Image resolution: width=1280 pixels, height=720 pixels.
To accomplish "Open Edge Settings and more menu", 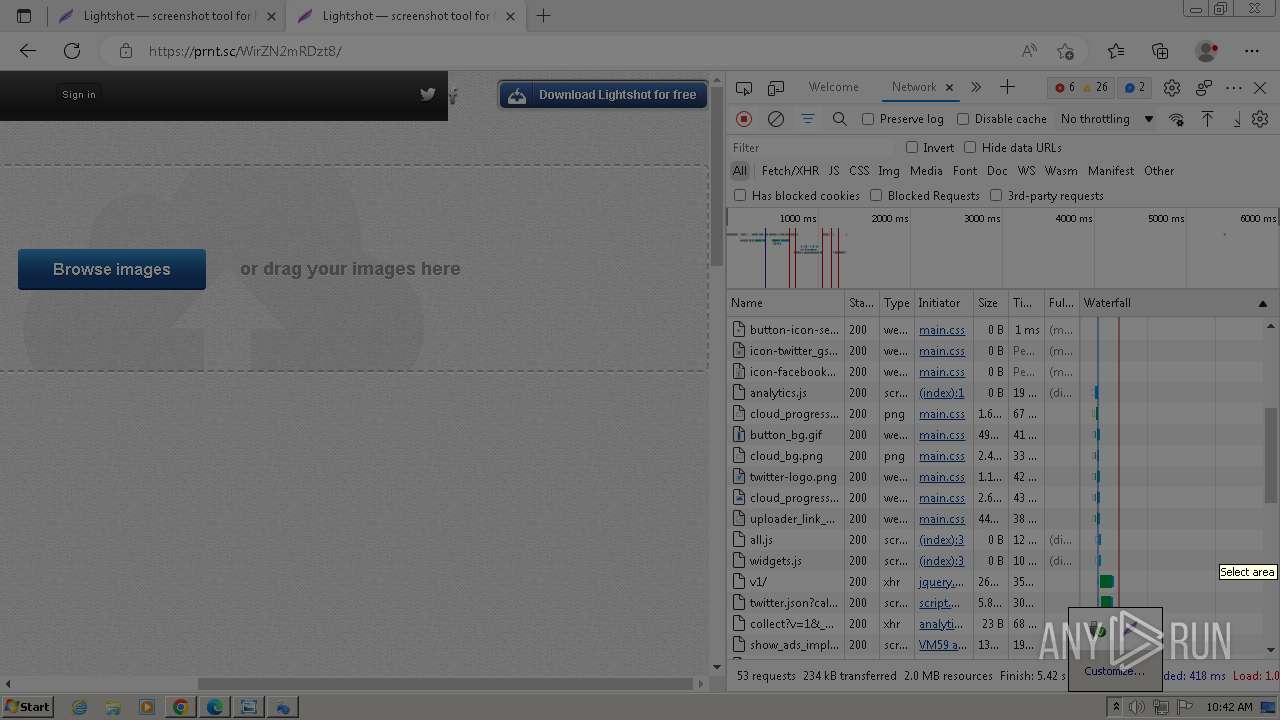I will click(x=1252, y=51).
